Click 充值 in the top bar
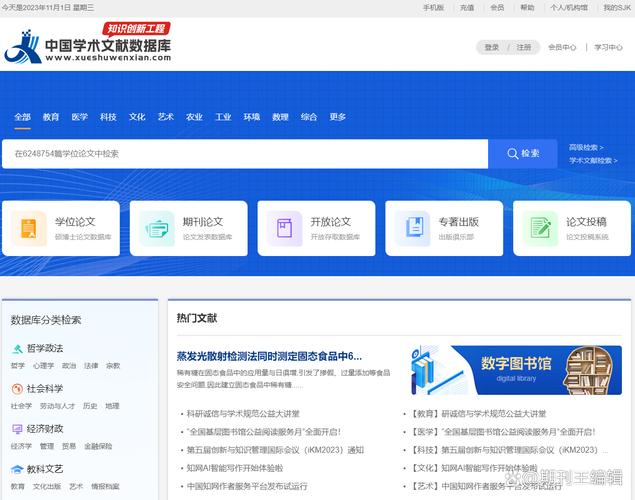This screenshot has width=635, height=500. pyautogui.click(x=467, y=8)
